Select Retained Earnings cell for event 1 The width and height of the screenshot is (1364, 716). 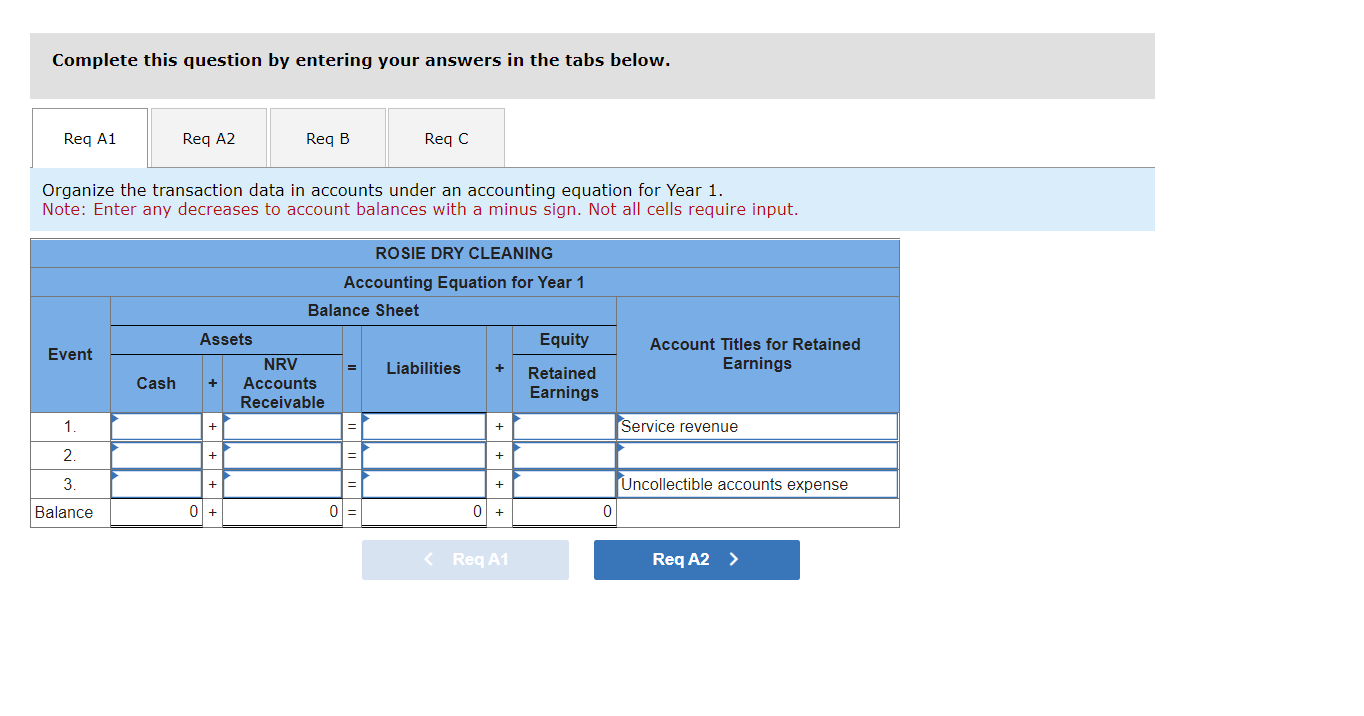point(564,427)
